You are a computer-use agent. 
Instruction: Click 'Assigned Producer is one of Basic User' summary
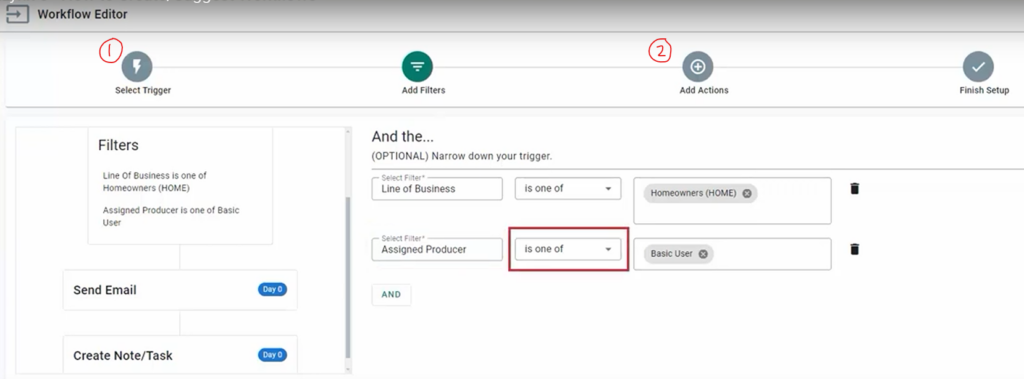[171, 216]
